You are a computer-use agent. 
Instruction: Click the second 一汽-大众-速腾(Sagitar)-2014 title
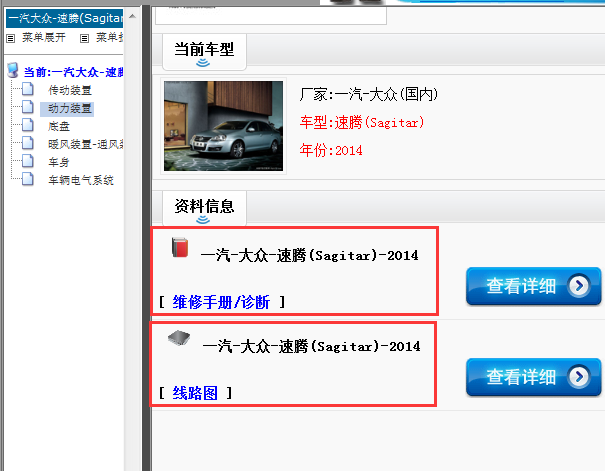coord(311,346)
